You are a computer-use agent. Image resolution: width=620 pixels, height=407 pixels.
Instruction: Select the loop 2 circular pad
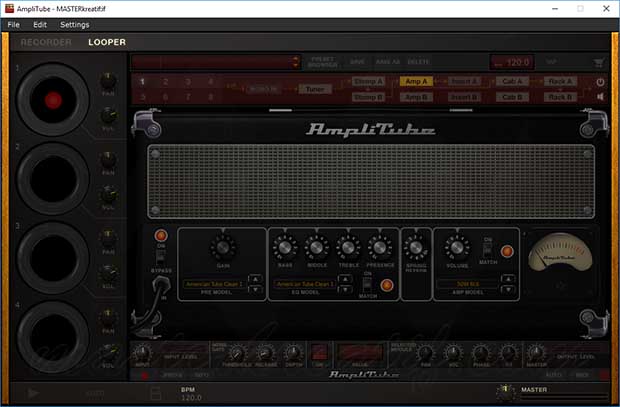(53, 179)
